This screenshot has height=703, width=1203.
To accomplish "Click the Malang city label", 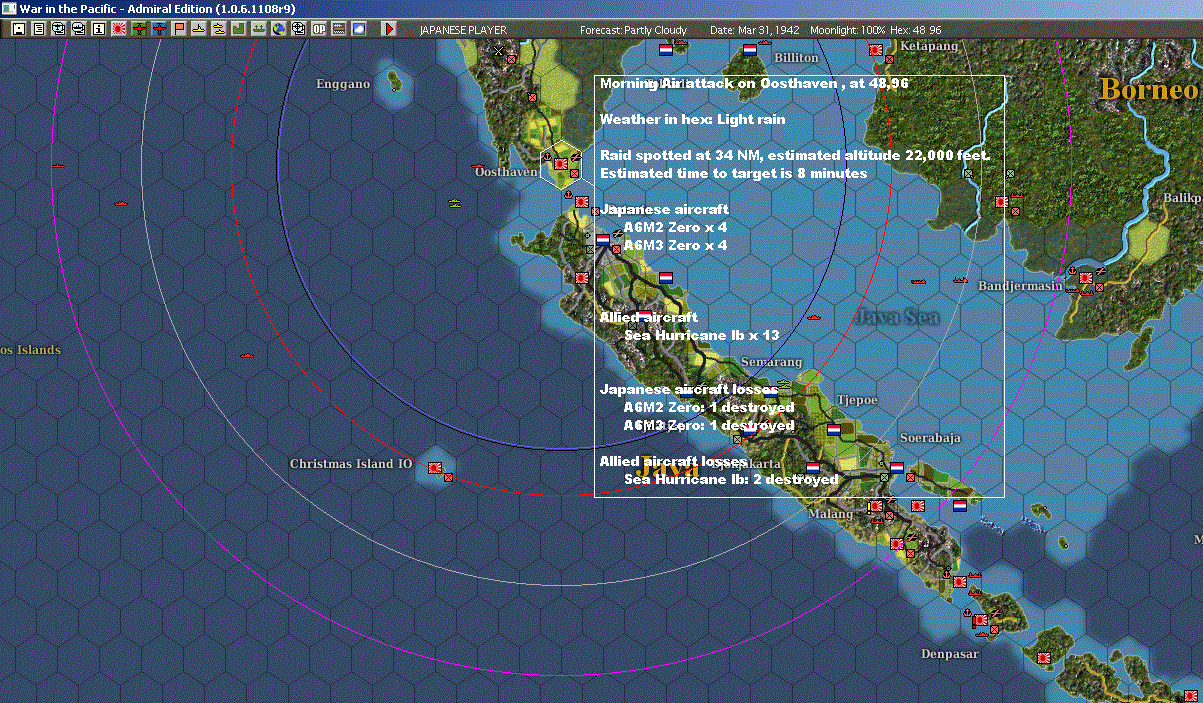I will click(x=831, y=514).
